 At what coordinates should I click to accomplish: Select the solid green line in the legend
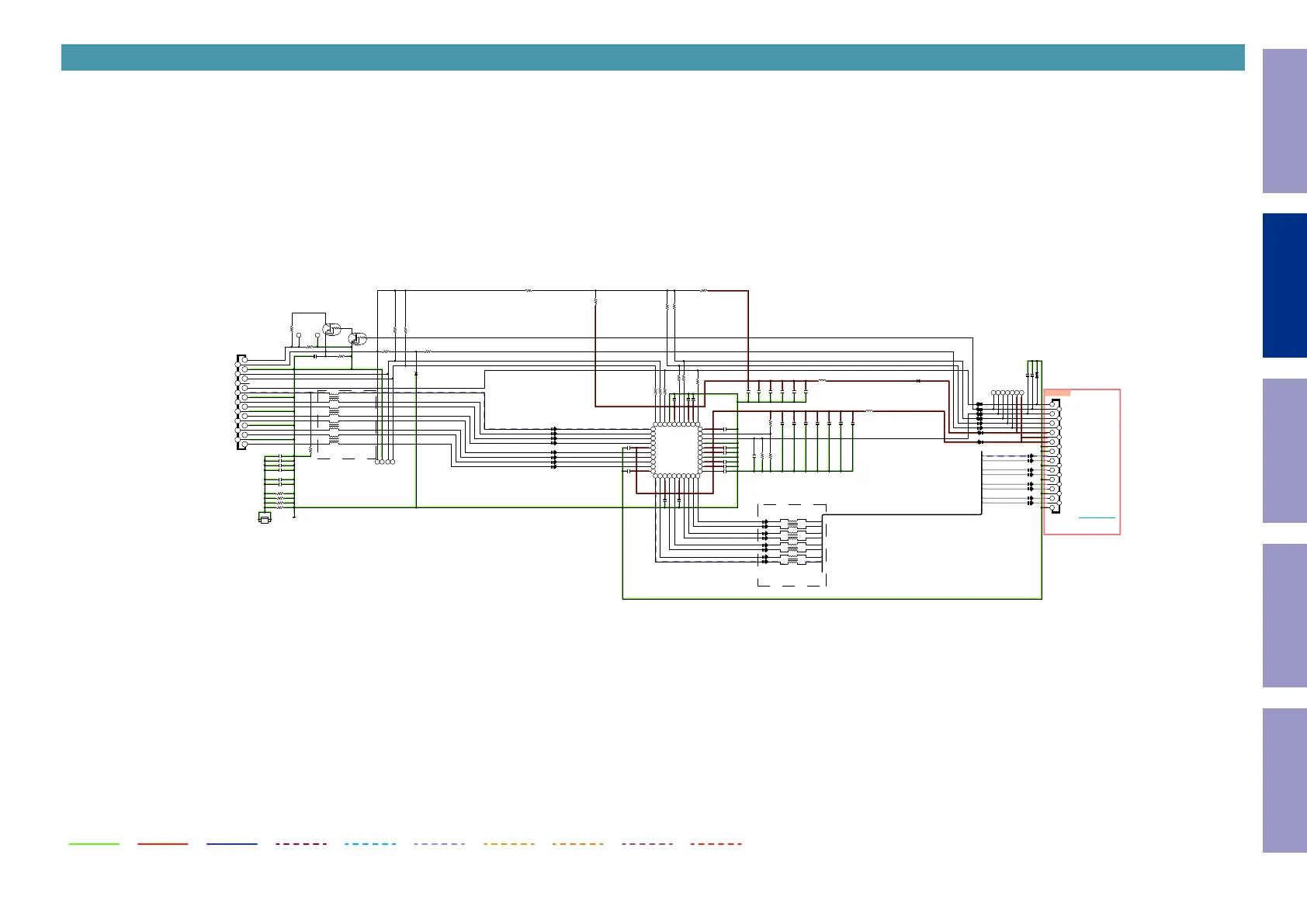(94, 843)
